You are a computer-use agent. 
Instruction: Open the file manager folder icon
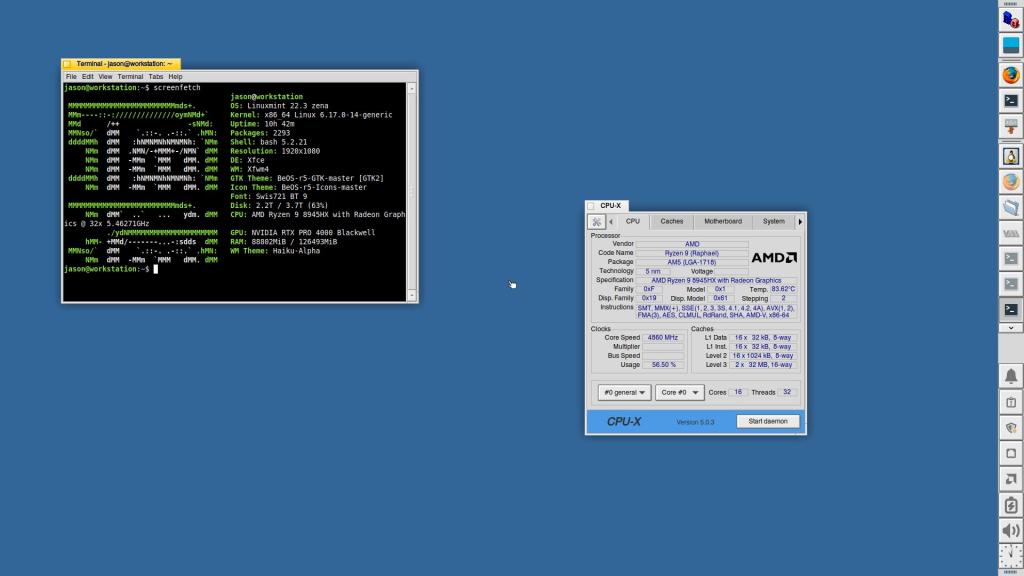coord(1011,208)
